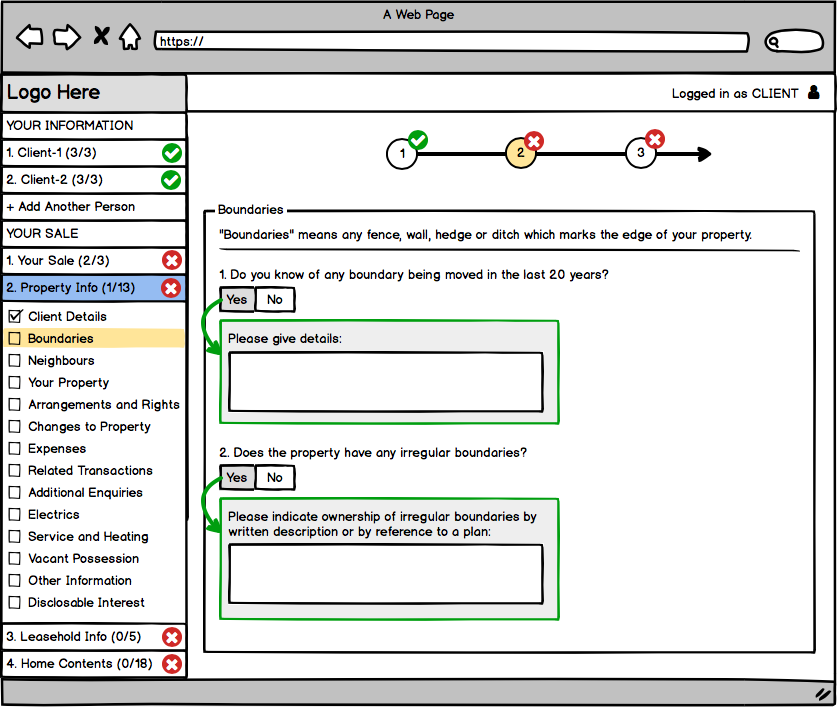Click the green checkmark beside Client-1
Viewport: 837px width, 707px height.
[x=171, y=153]
